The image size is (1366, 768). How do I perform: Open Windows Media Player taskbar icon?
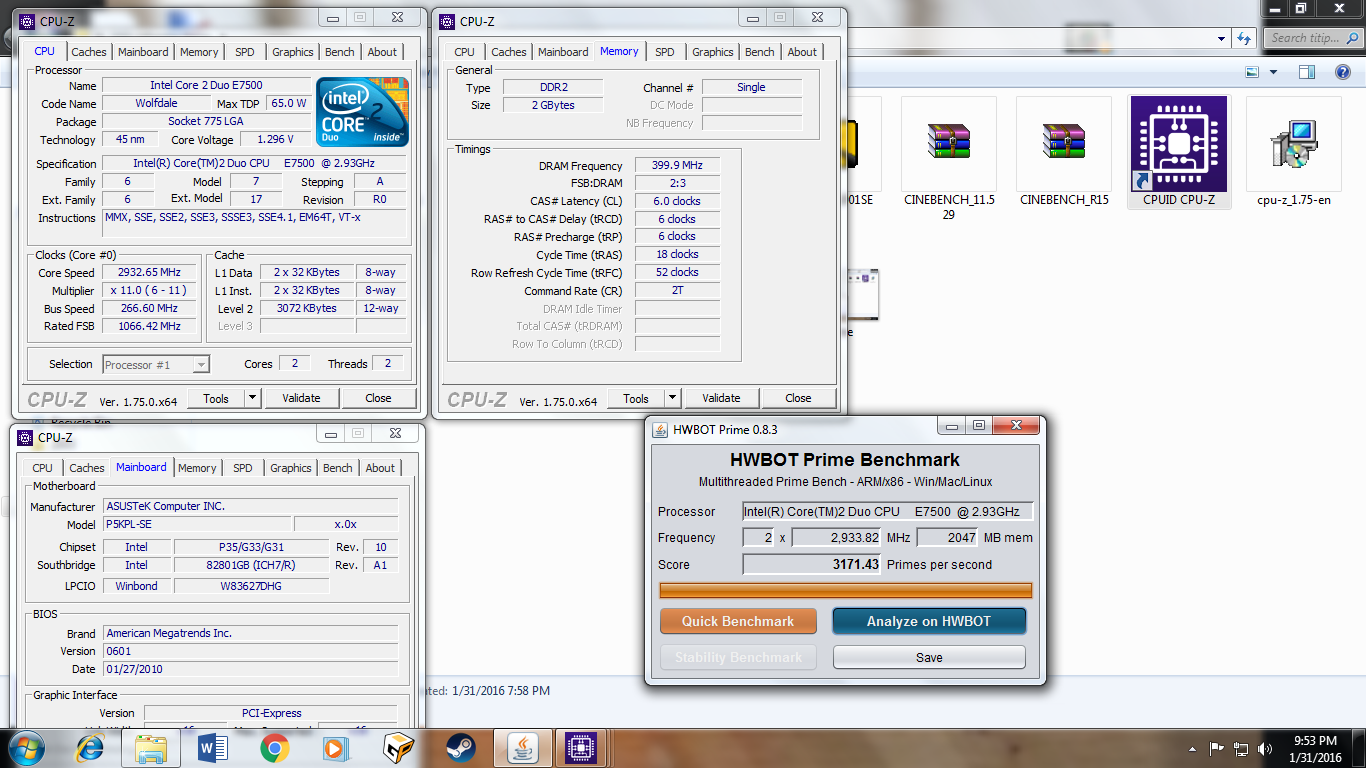(336, 748)
